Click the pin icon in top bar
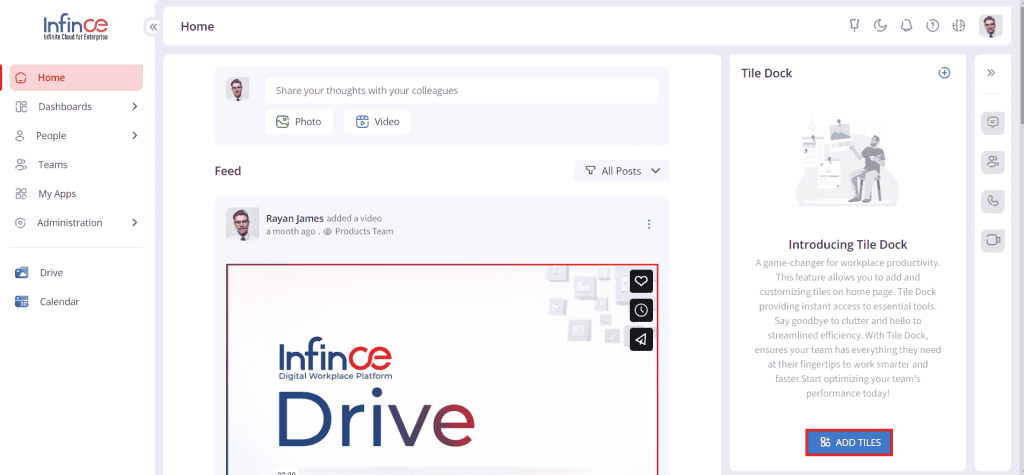 point(854,25)
